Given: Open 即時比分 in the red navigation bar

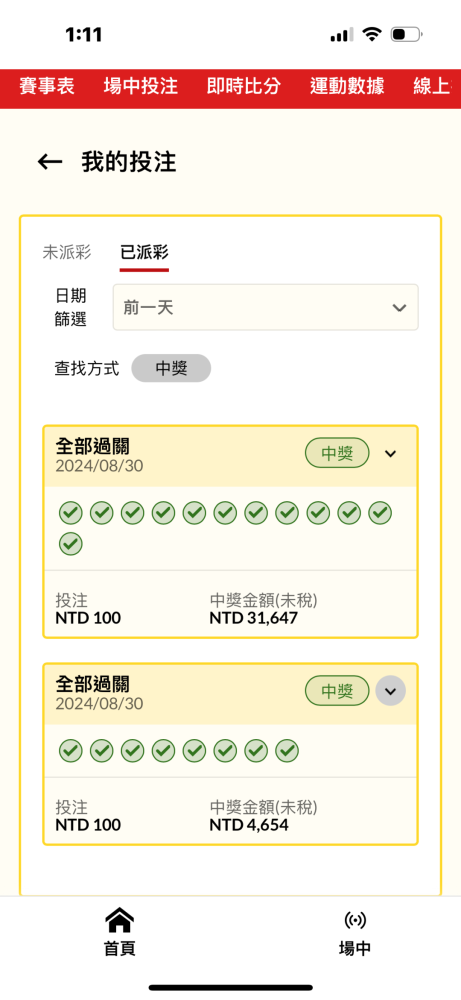Looking at the screenshot, I should (x=244, y=86).
